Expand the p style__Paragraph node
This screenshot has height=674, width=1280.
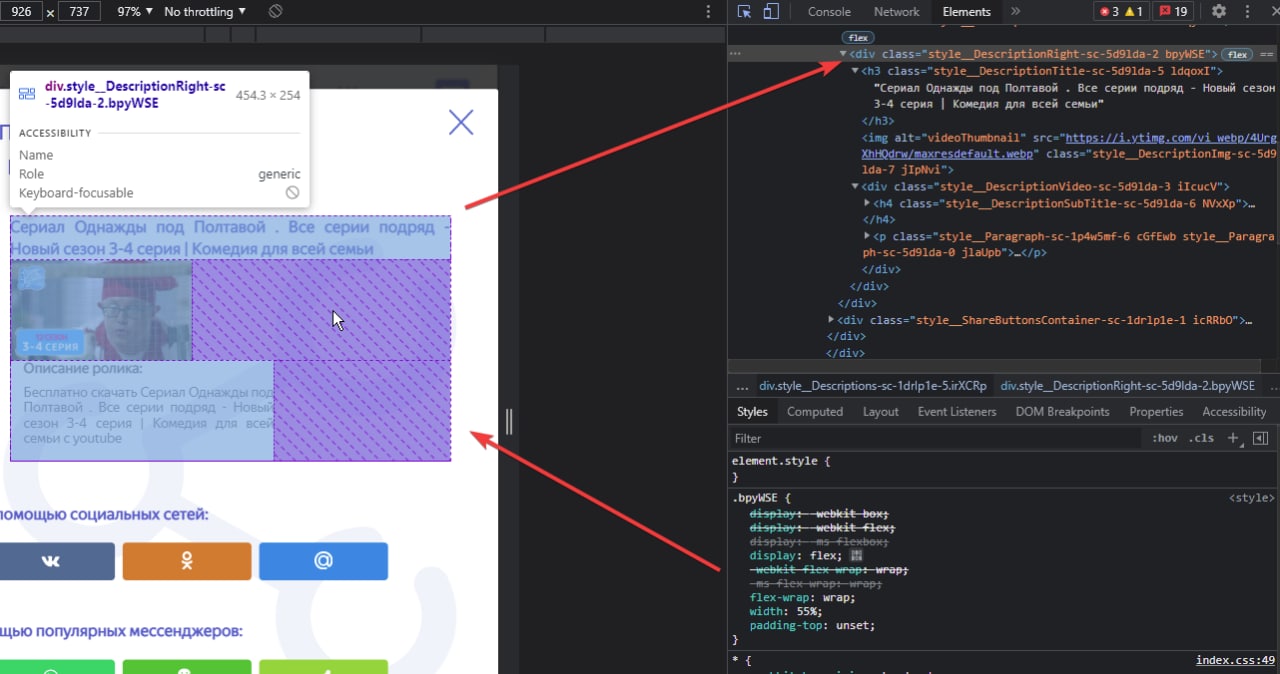867,237
